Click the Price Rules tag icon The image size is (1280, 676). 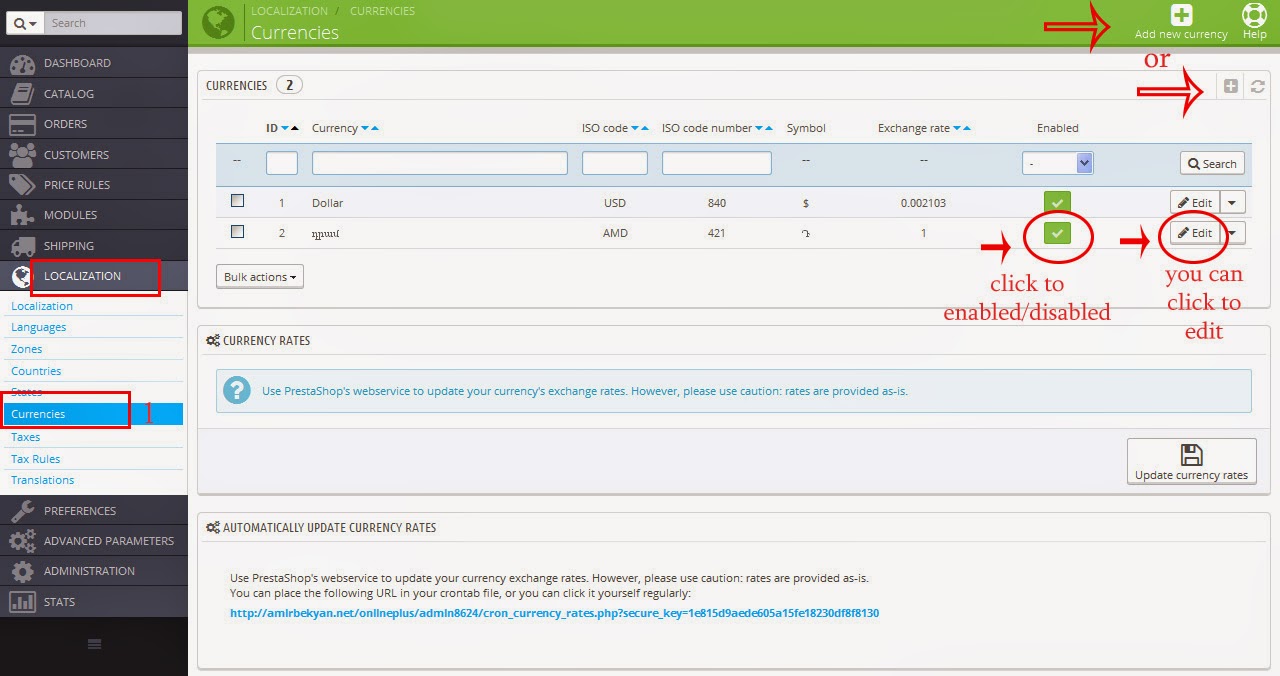tap(22, 185)
